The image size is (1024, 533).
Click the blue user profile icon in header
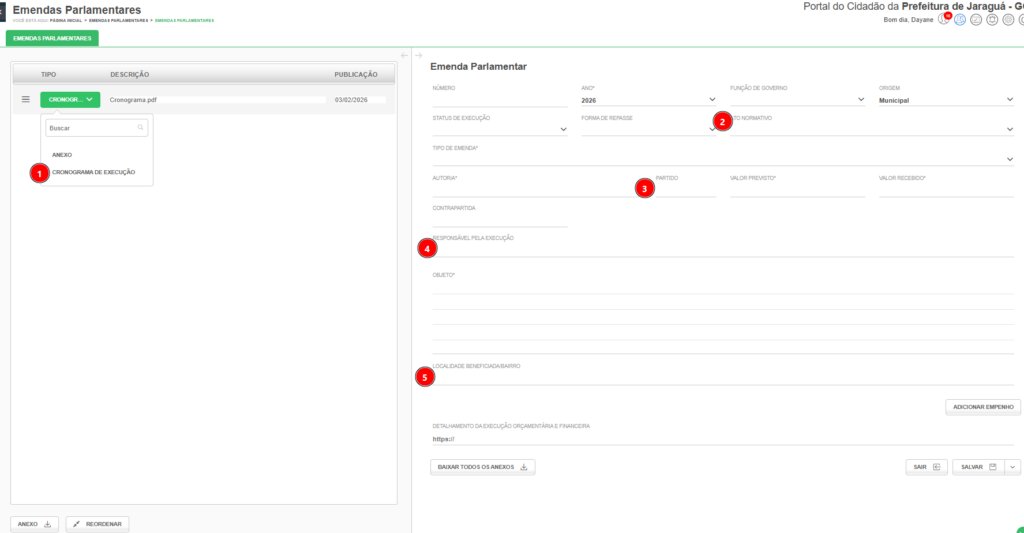click(960, 19)
